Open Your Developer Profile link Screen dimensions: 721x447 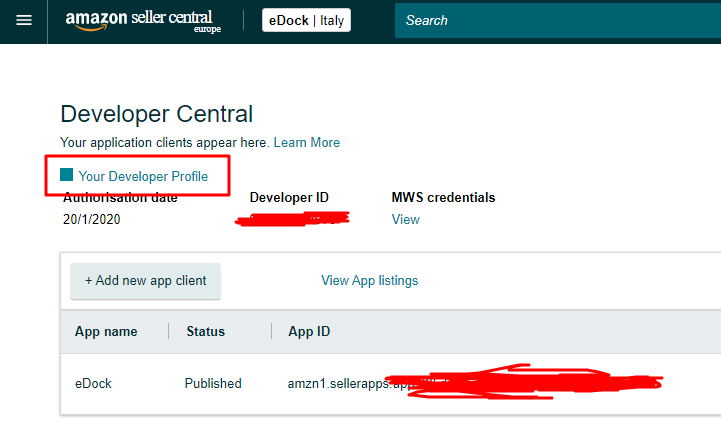click(143, 176)
